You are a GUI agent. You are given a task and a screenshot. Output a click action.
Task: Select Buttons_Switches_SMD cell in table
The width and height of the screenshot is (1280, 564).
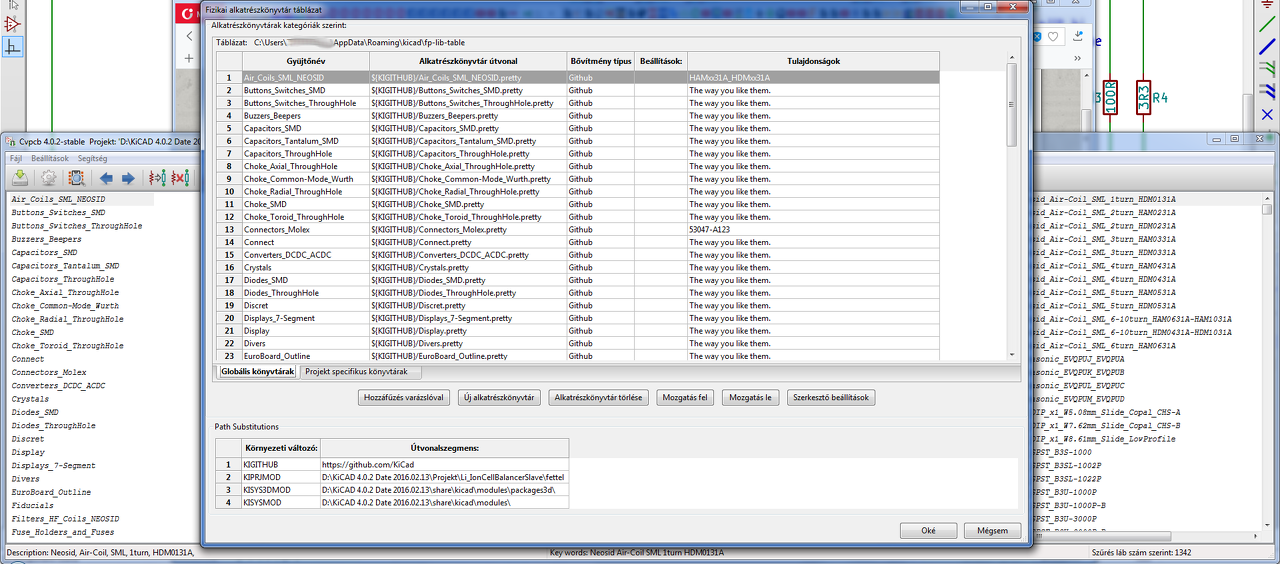point(305,90)
